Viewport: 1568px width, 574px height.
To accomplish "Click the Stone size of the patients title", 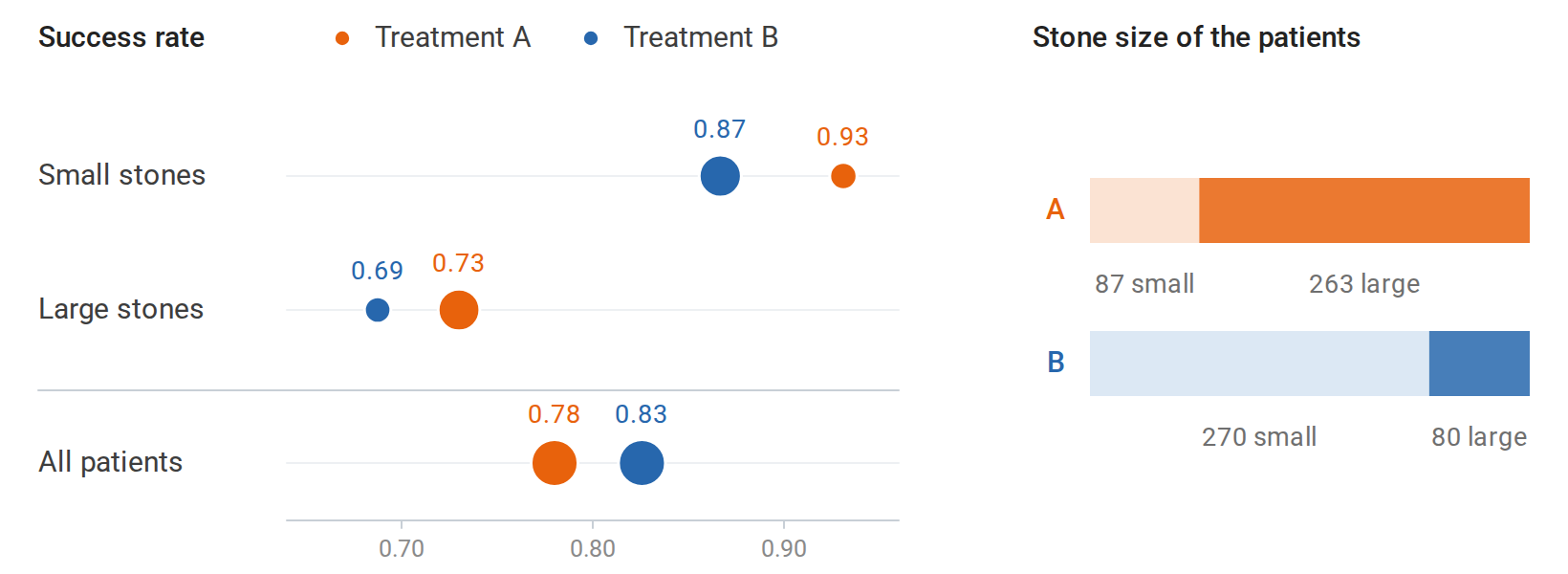I will click(1196, 37).
